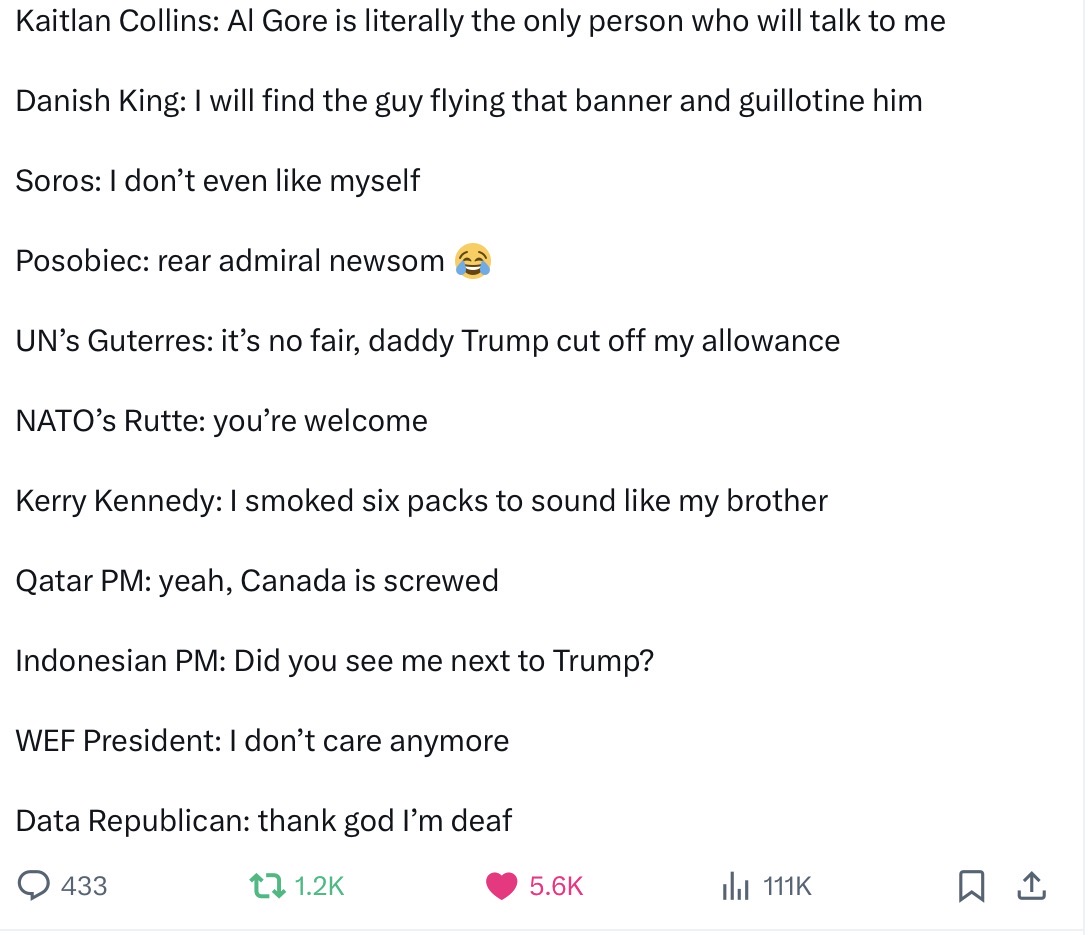This screenshot has height=935, width=1090.
Task: Click the WEF President line
Action: (262, 741)
